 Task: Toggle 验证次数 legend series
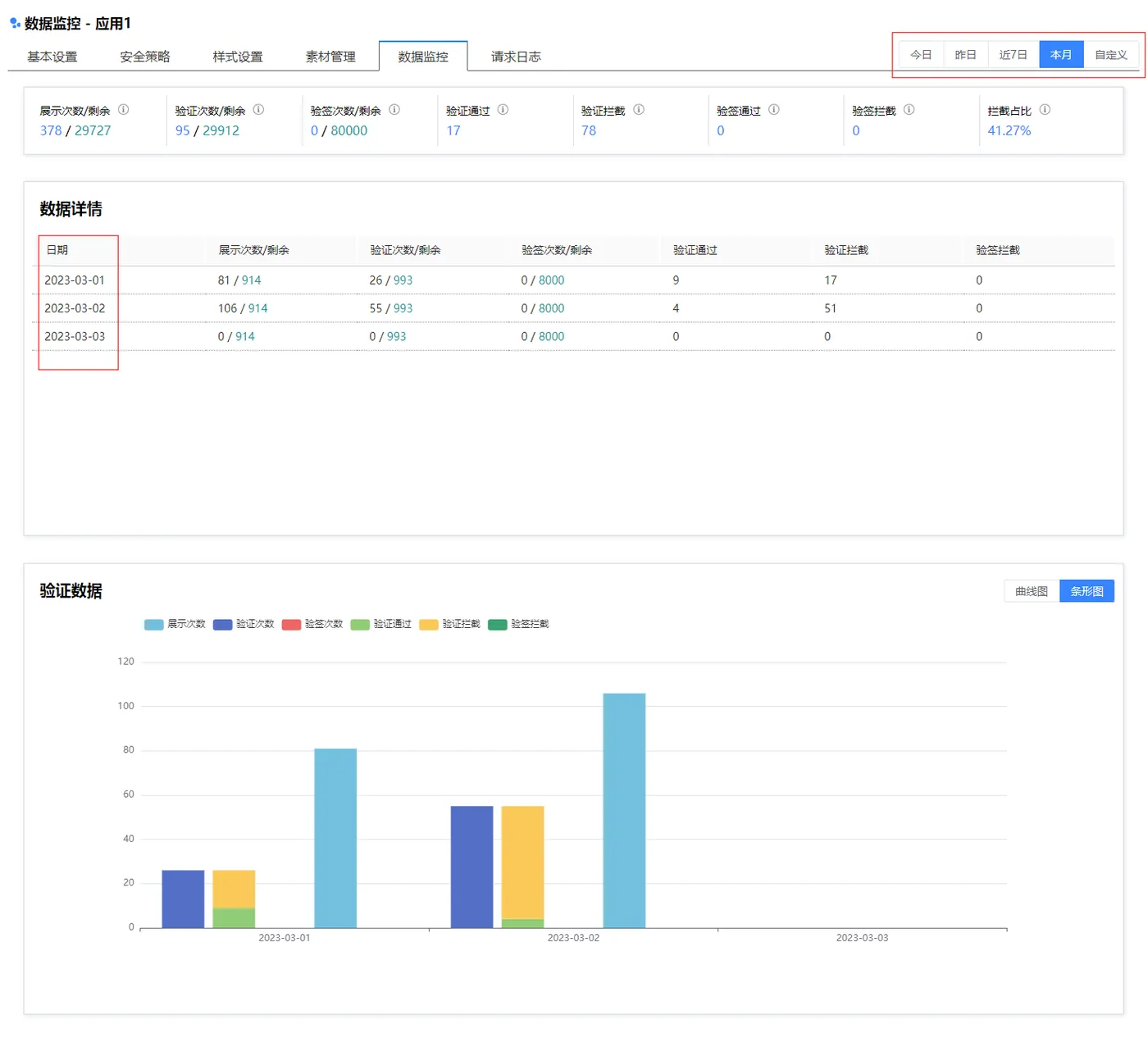(244, 624)
